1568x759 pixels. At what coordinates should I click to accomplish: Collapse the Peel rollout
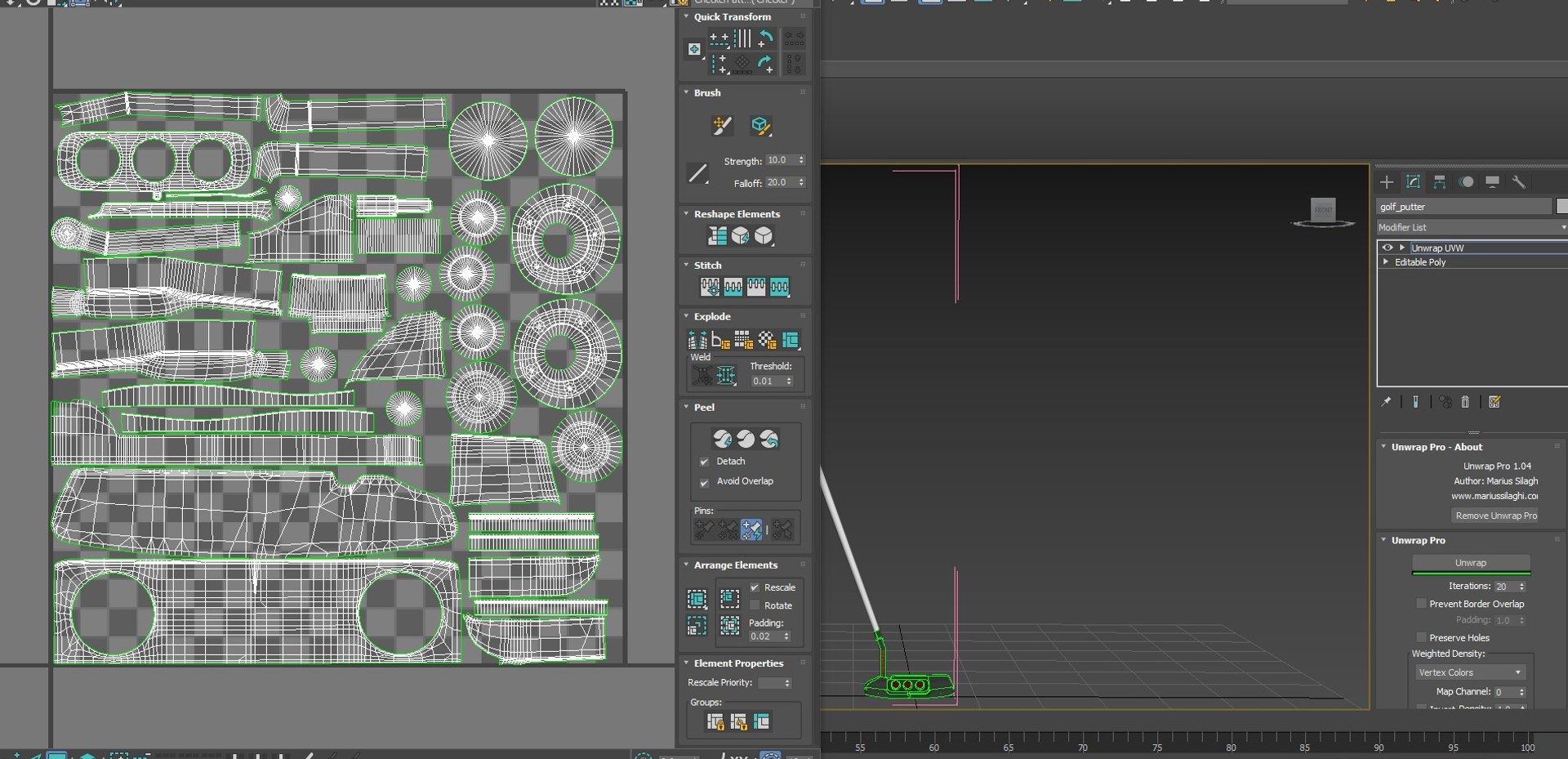pyautogui.click(x=686, y=407)
